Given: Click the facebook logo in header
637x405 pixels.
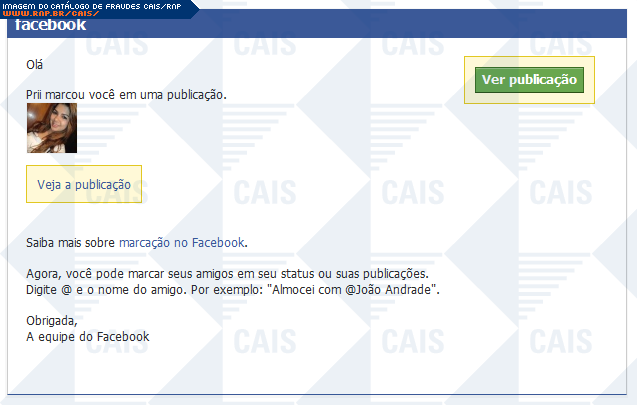Looking at the screenshot, I should (50, 27).
